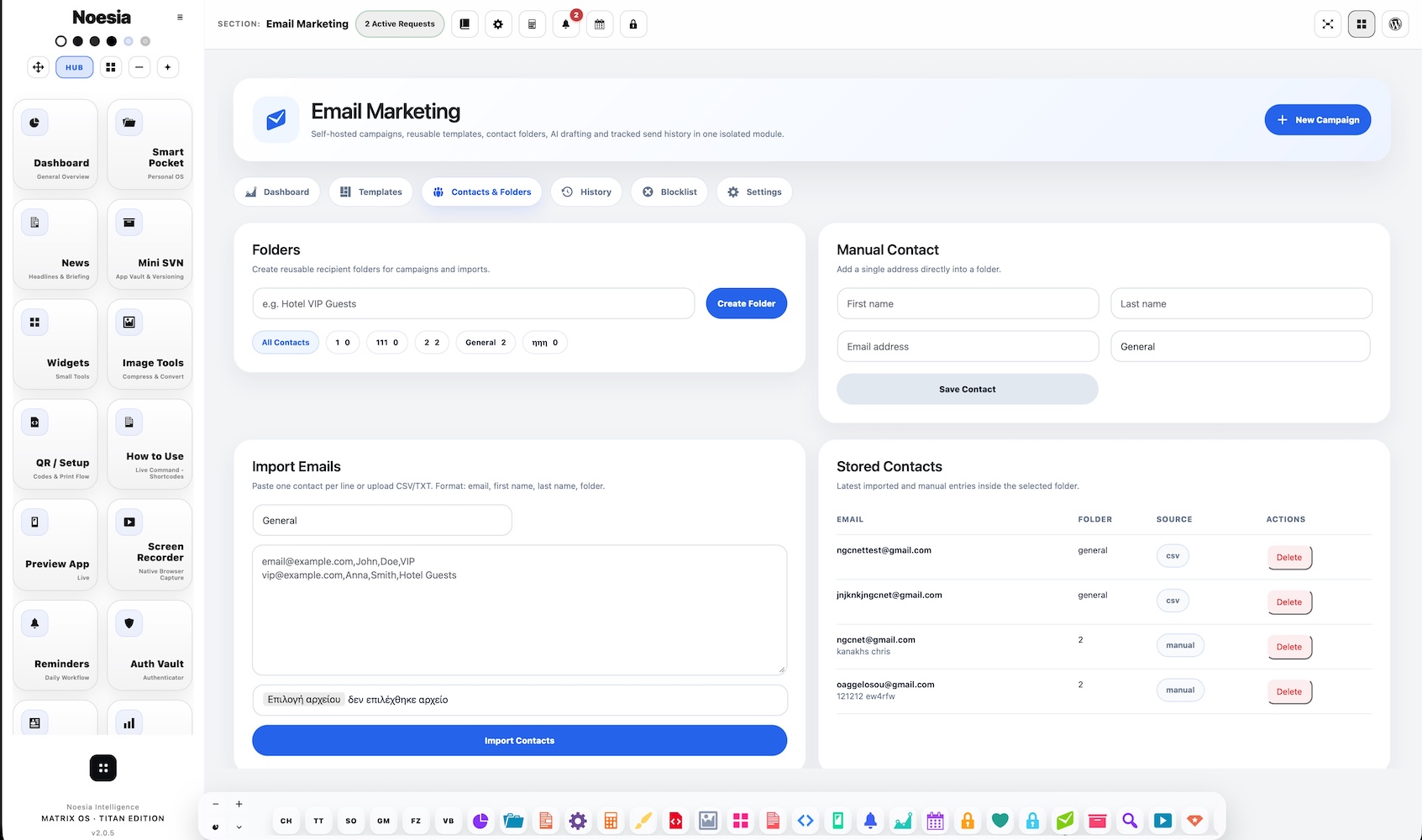Click the purple pie chart dock icon
This screenshot has height=840, width=1422.
point(480,821)
